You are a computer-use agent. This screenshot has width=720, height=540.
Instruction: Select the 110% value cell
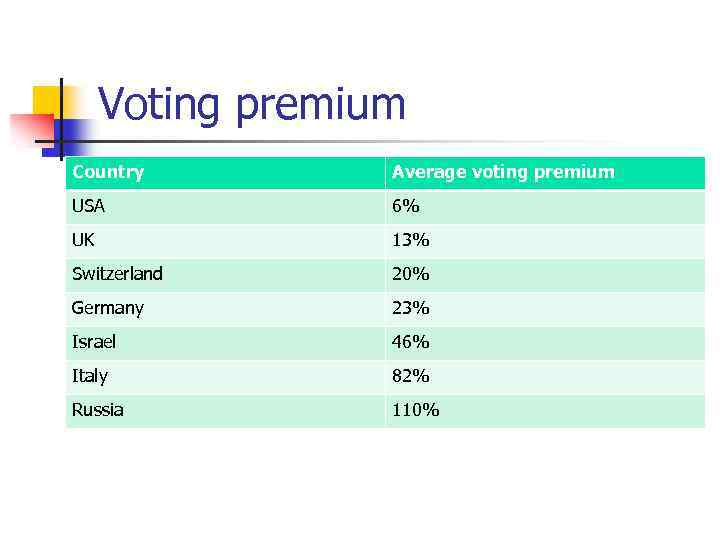[415, 410]
